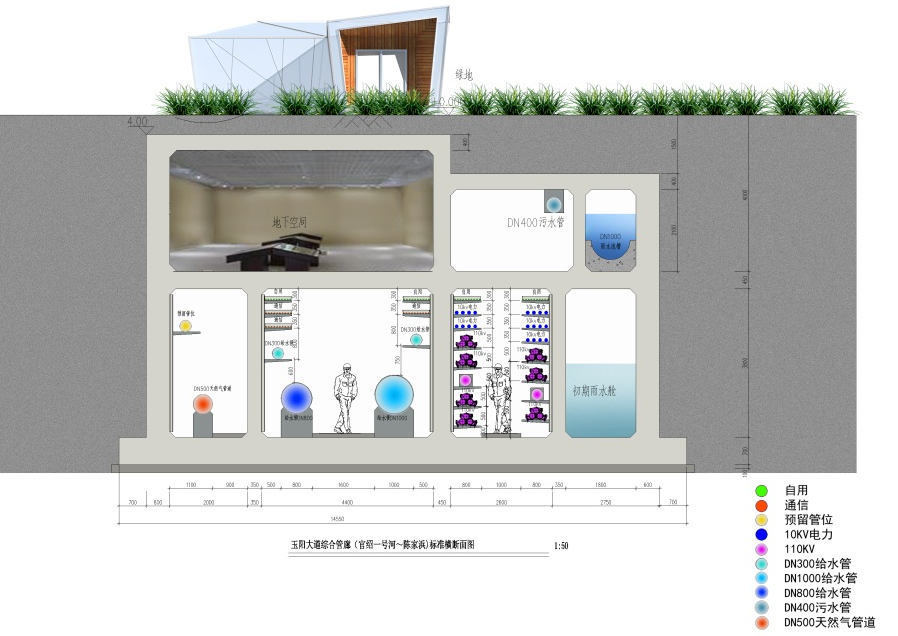Viewport: 898px width, 636px height.
Task: Click the DN400污水管 legend text
Action: pyautogui.click(x=817, y=607)
